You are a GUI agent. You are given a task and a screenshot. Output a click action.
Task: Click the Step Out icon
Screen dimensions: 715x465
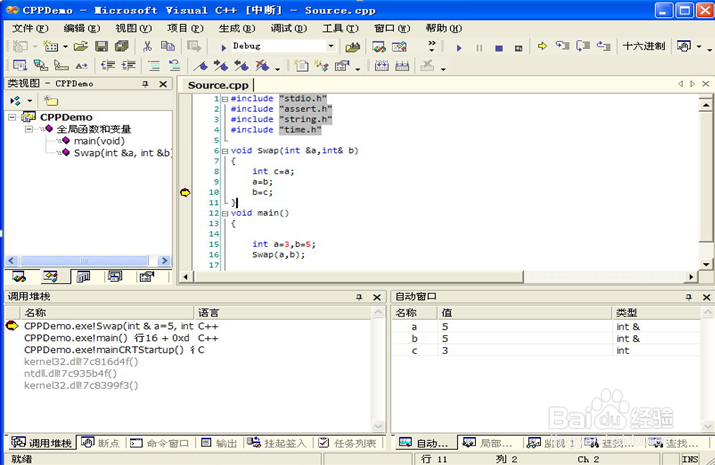coord(603,46)
